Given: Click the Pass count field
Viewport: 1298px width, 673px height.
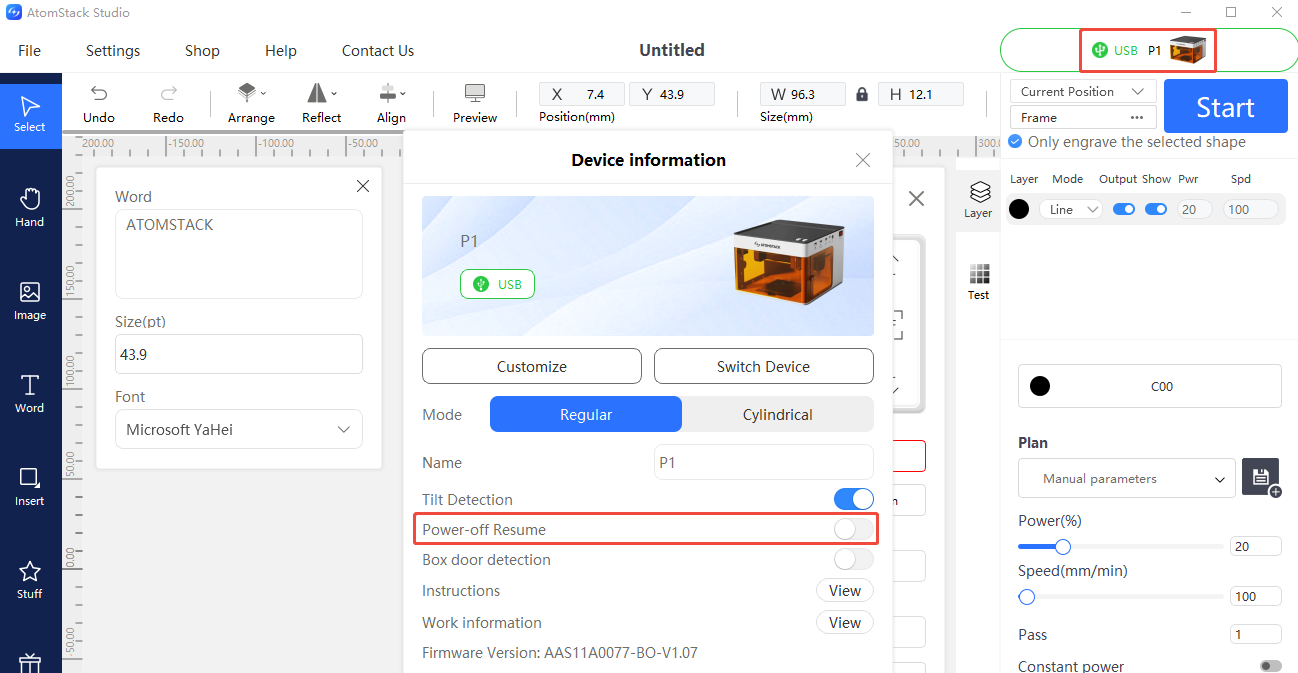Looking at the screenshot, I should click(x=1256, y=634).
